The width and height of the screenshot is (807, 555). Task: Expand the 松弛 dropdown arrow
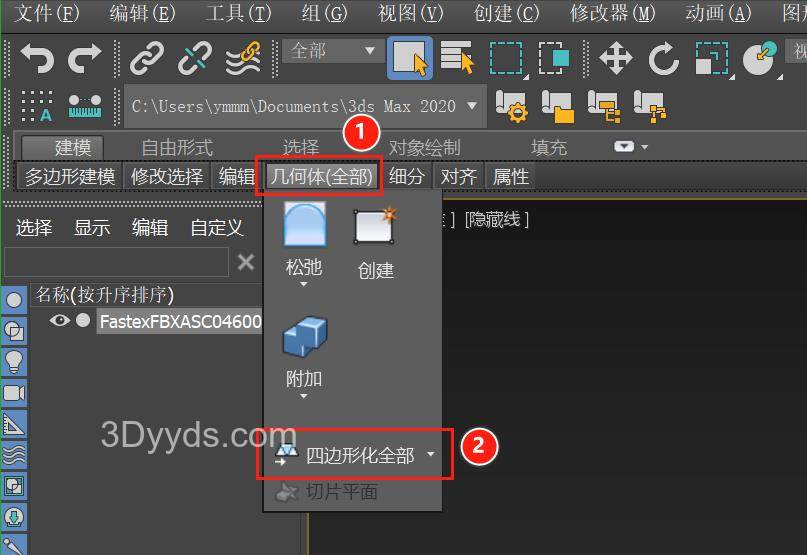pyautogui.click(x=304, y=284)
